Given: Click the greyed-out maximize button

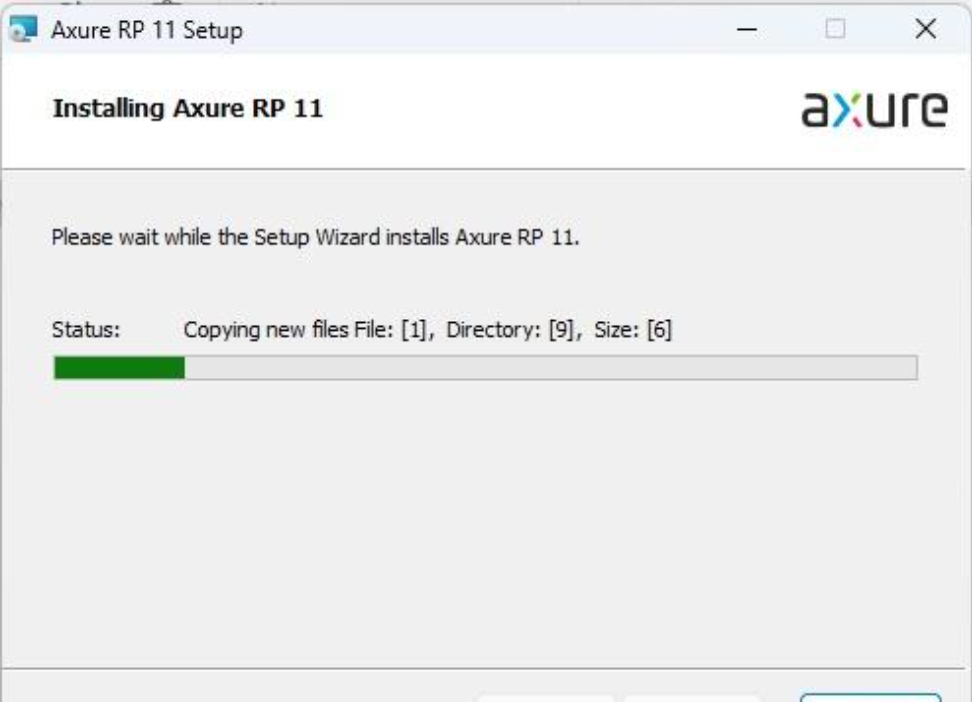Looking at the screenshot, I should [x=836, y=30].
